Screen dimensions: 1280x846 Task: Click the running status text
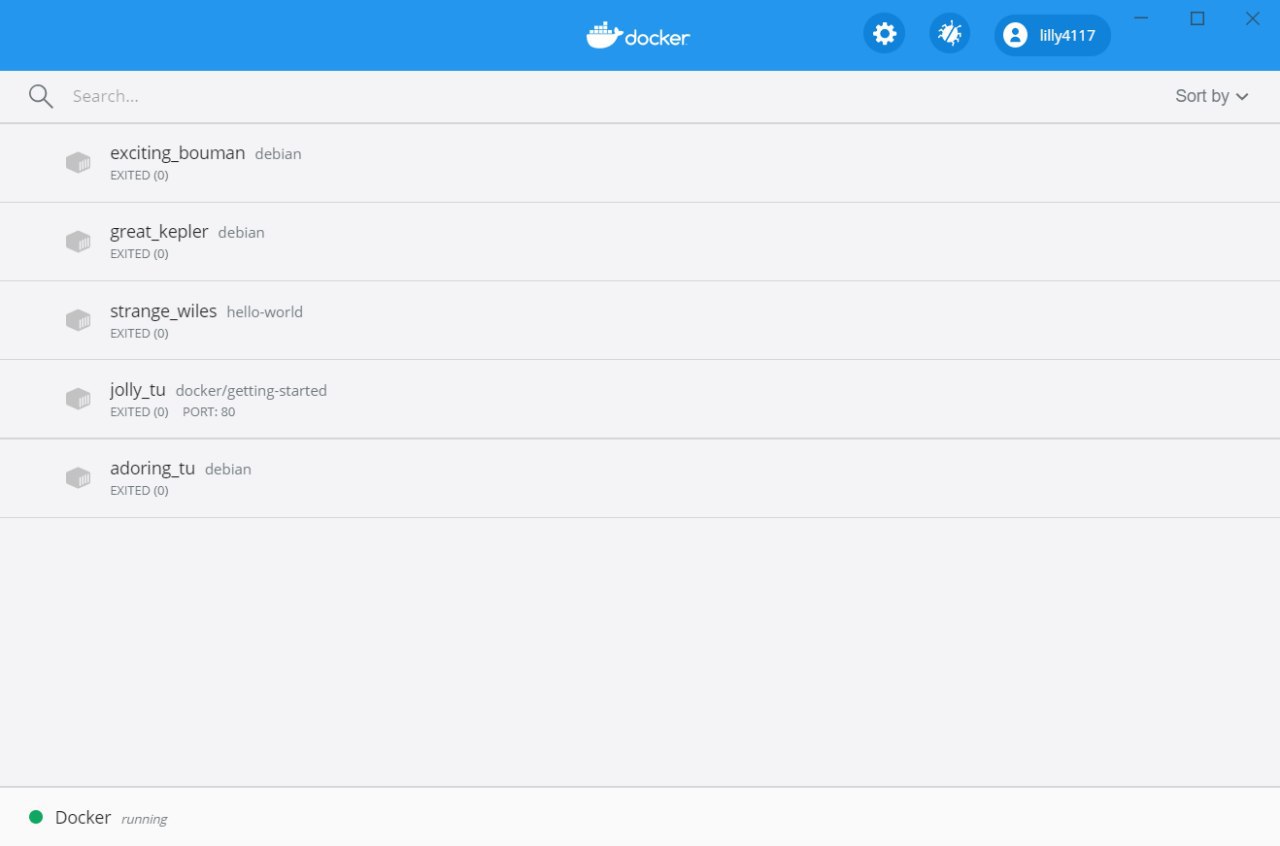point(144,819)
